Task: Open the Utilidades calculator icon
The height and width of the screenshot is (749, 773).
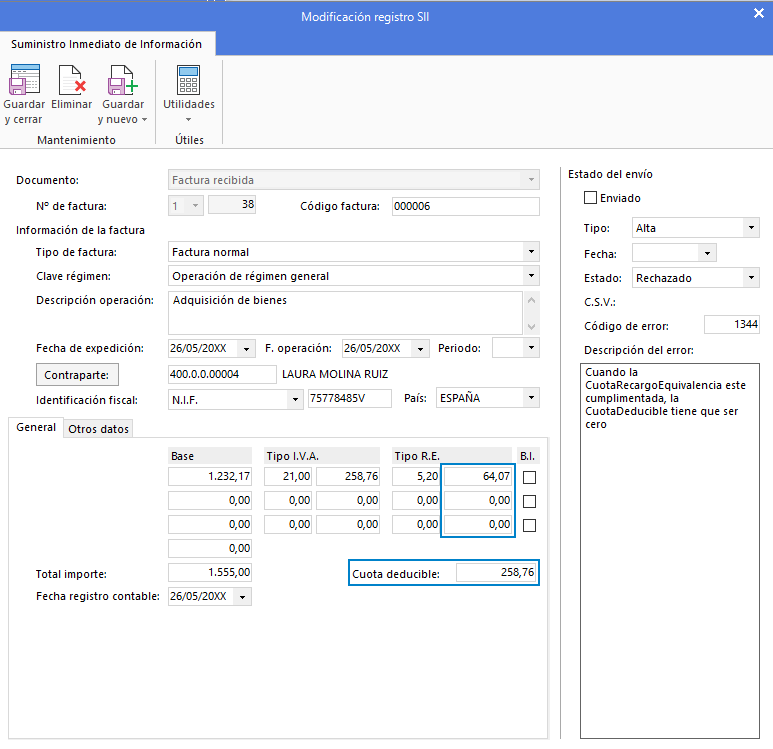Action: (188, 80)
